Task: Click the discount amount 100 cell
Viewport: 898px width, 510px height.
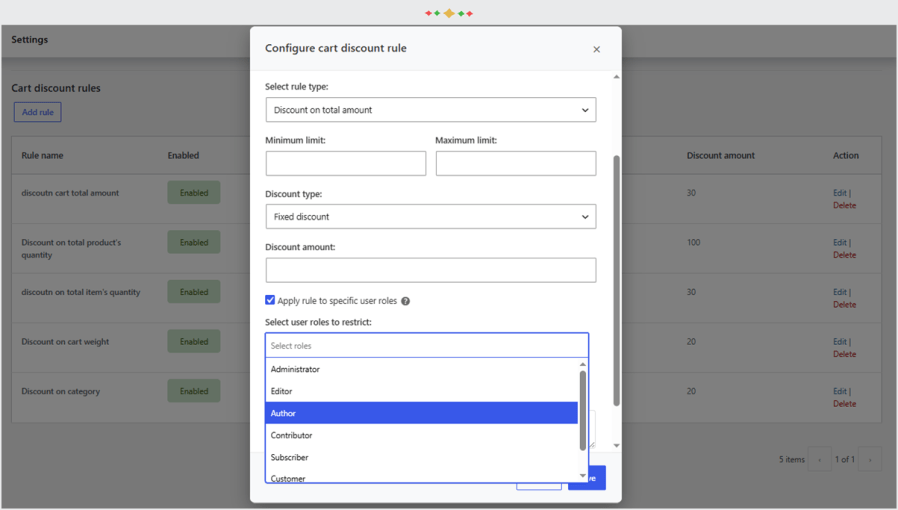Action: point(694,243)
